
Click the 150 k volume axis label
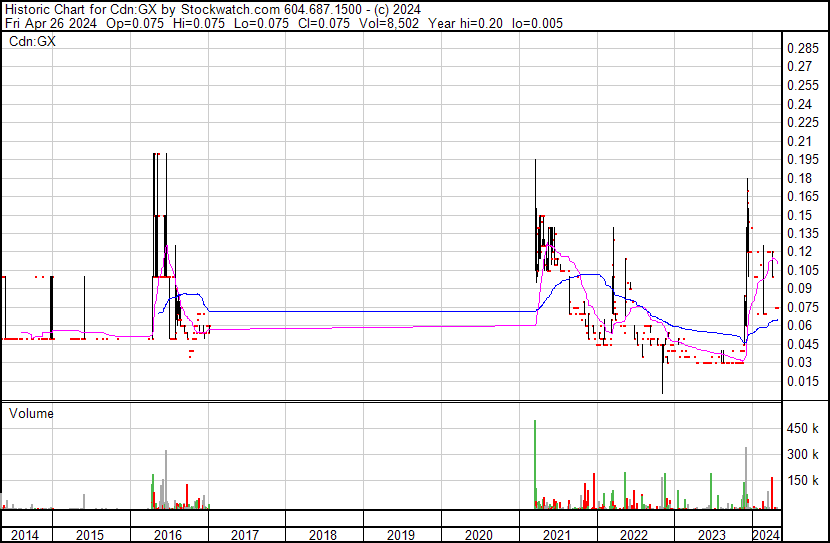click(803, 481)
